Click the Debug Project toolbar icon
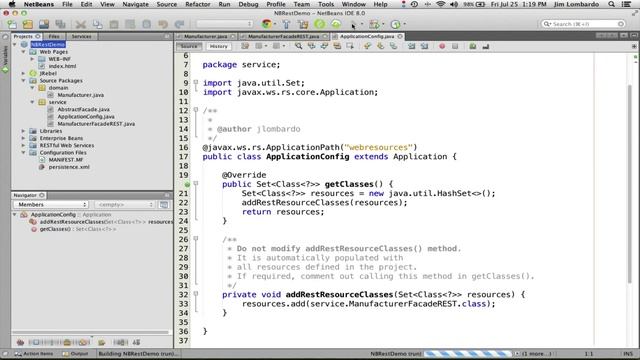The image size is (640, 360). pyautogui.click(x=374, y=24)
